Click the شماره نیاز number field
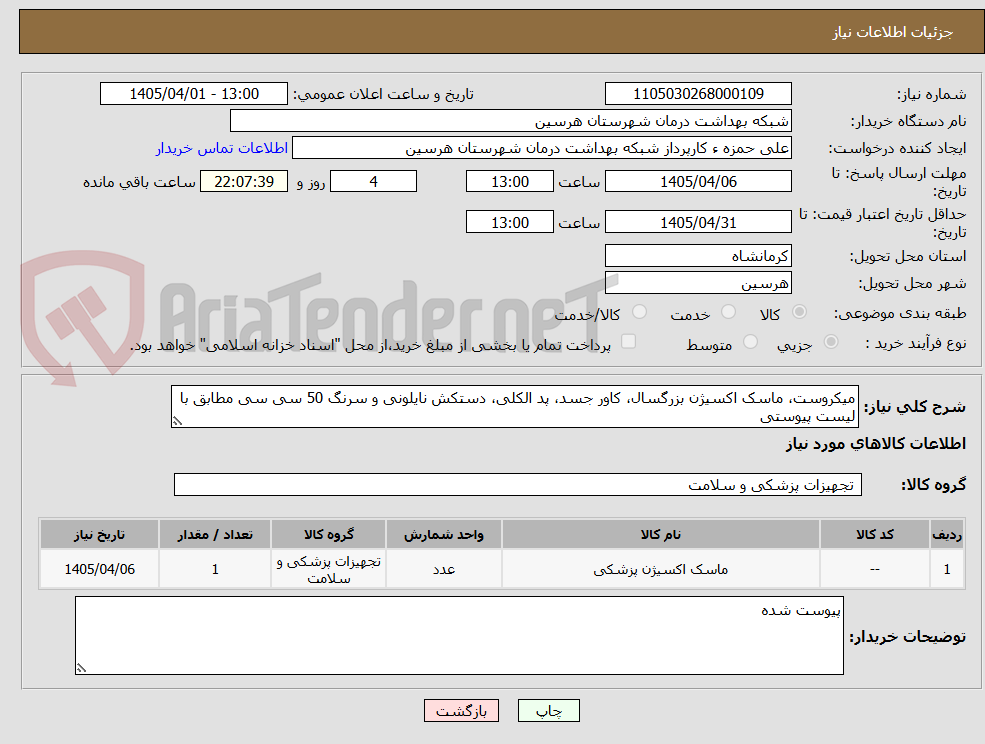 698,94
